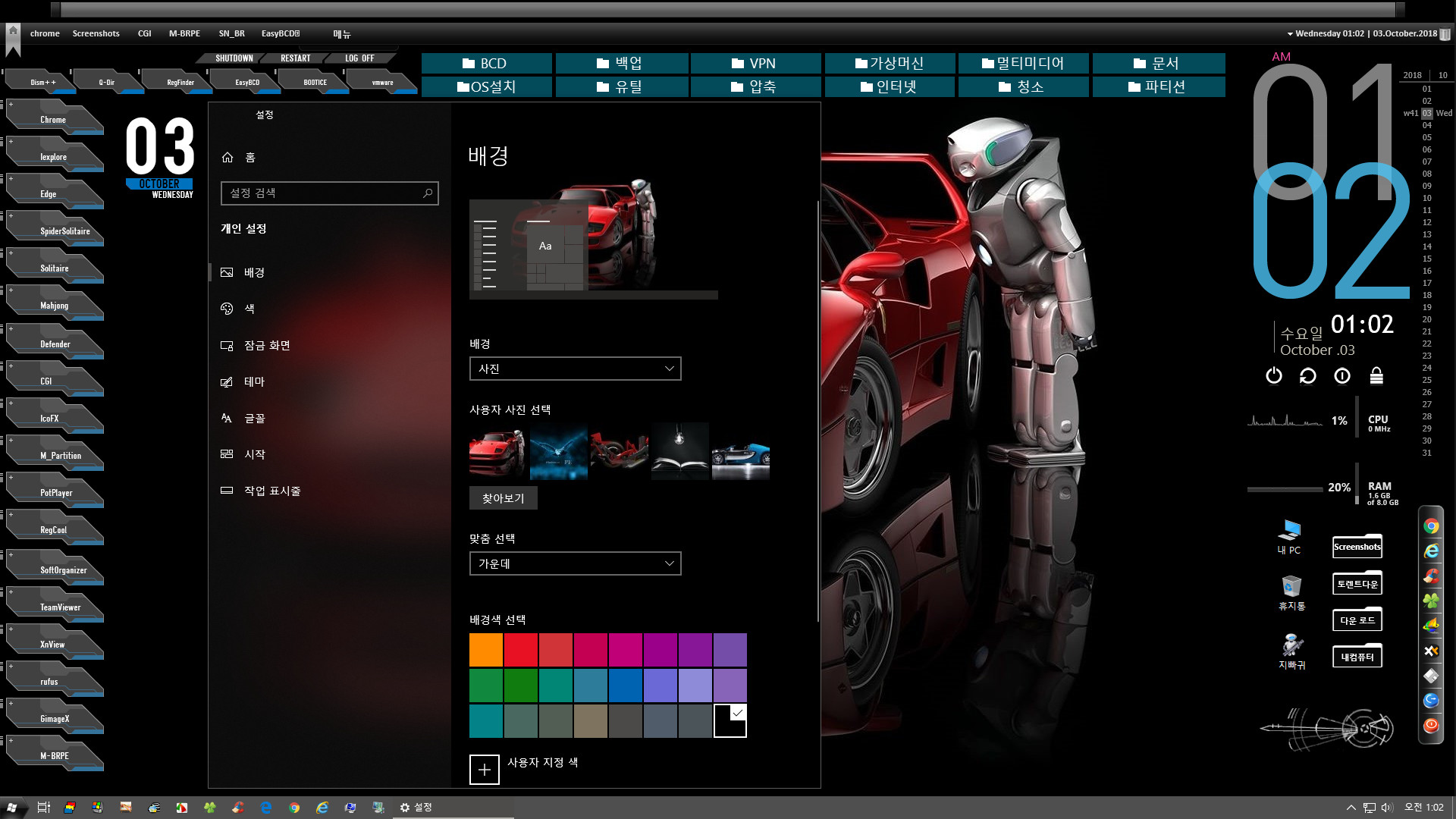
Task: Click the circled-i icon beside restart icon
Action: pyautogui.click(x=1342, y=375)
